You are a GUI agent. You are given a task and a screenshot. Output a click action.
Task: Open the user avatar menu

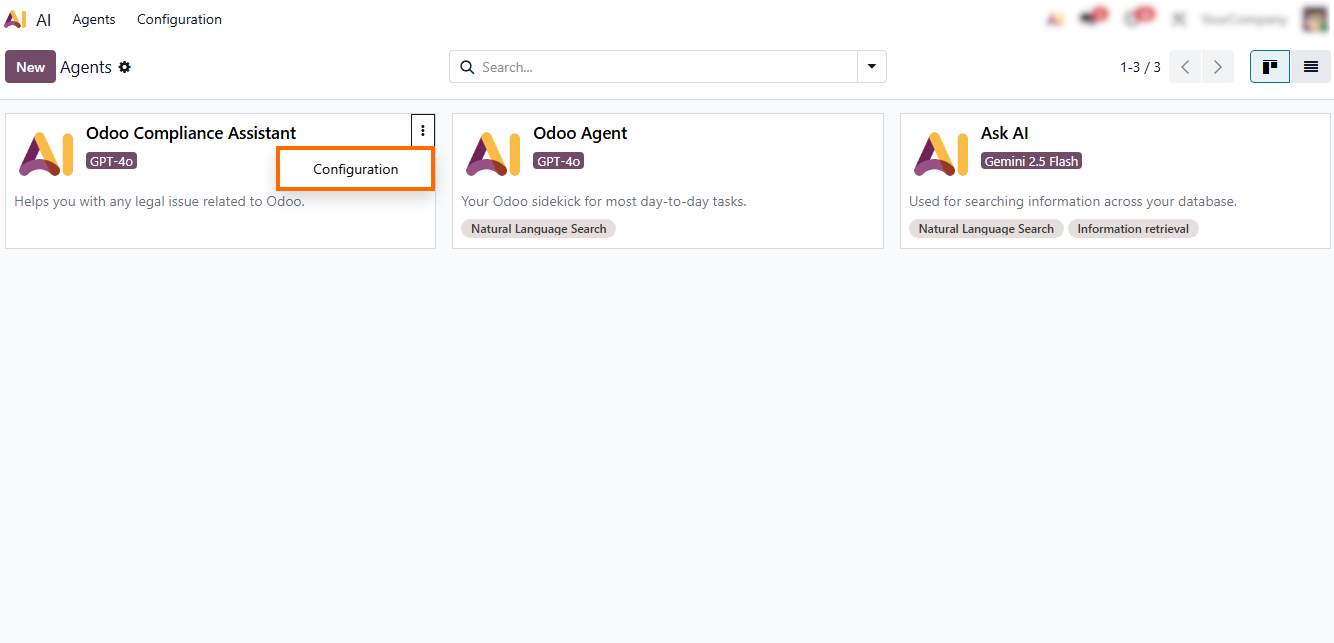coord(1315,19)
